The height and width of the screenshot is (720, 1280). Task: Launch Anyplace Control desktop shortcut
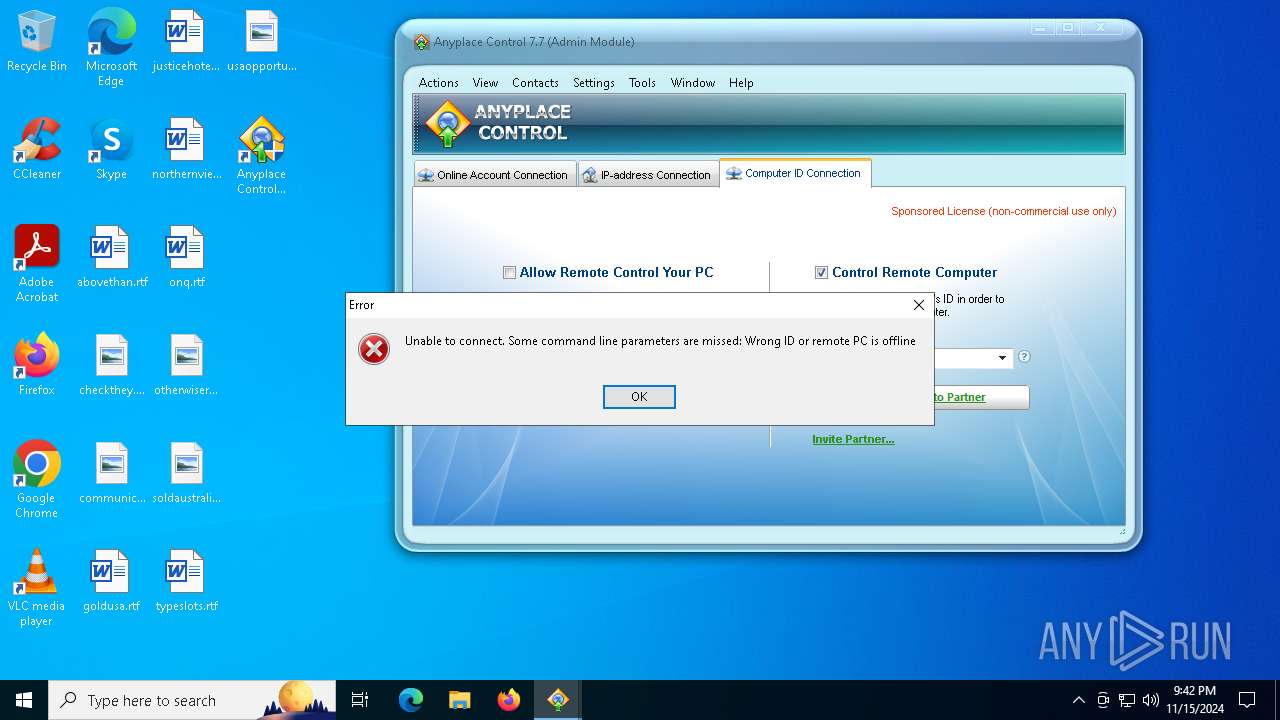[261, 156]
